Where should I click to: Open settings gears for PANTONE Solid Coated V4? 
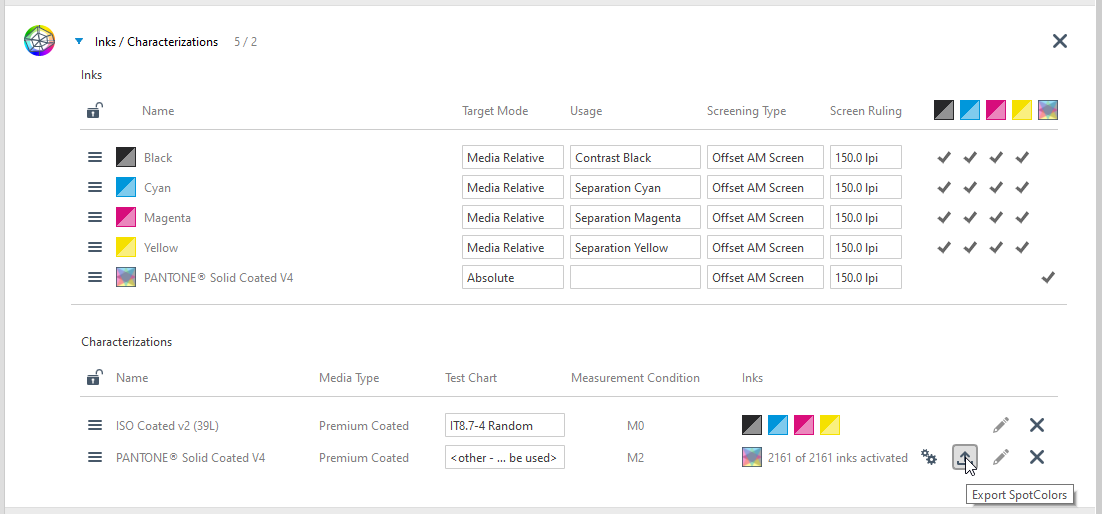click(x=929, y=458)
